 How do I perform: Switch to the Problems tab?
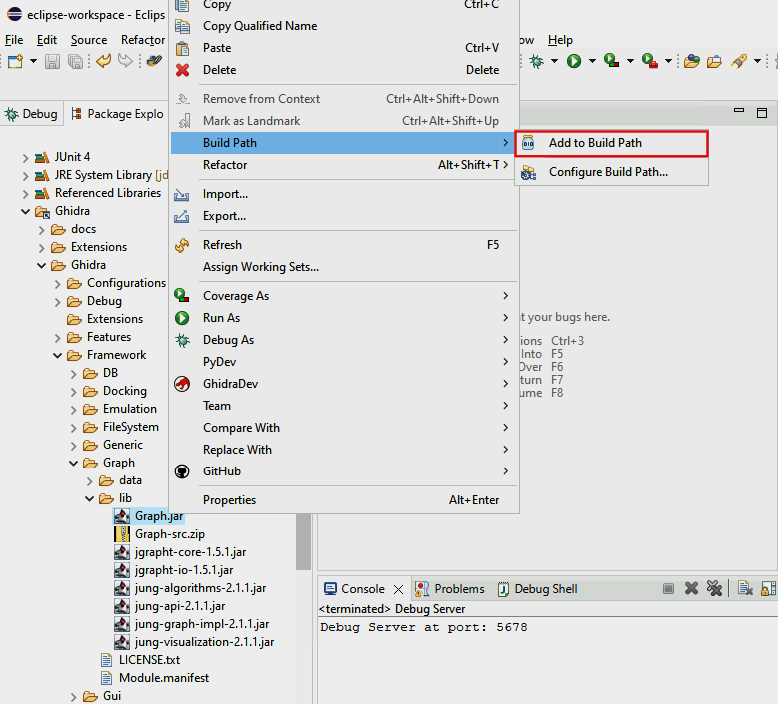(450, 589)
